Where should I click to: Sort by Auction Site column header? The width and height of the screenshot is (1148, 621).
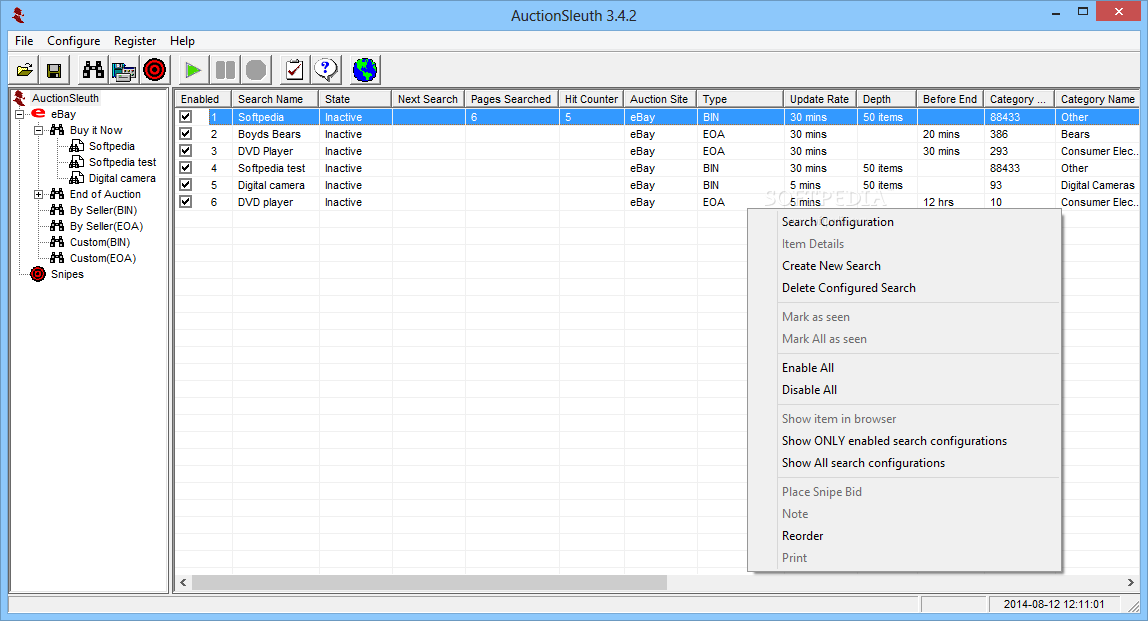click(x=660, y=99)
